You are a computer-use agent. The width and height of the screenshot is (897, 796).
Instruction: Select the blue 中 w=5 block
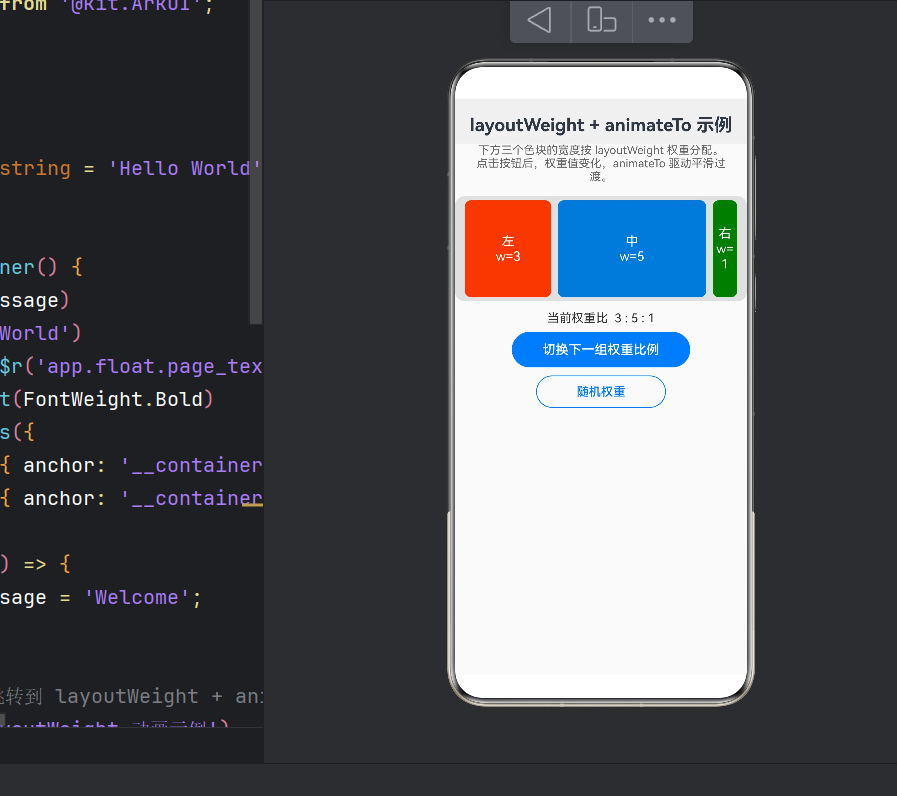632,248
